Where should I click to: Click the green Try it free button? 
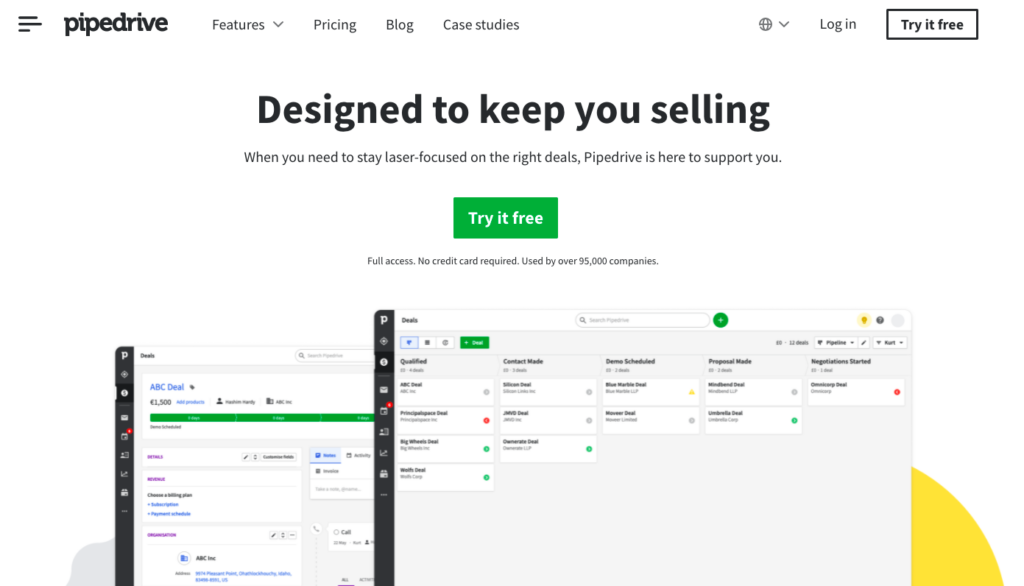[505, 218]
